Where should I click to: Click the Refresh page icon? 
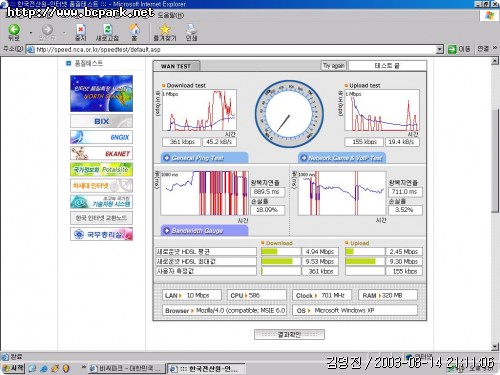(107, 29)
